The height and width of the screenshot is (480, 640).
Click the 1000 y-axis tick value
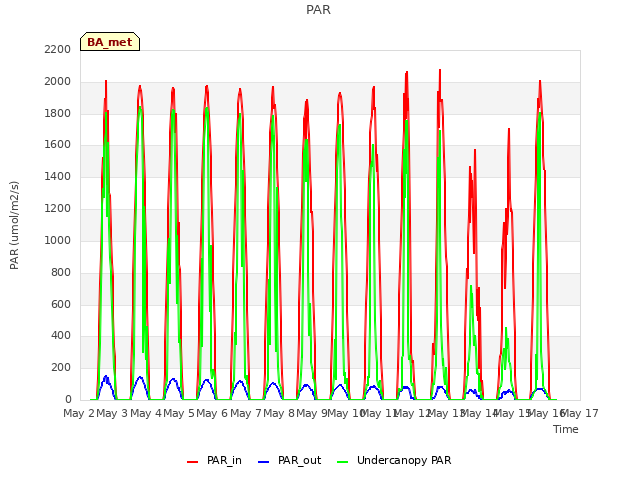(x=58, y=240)
